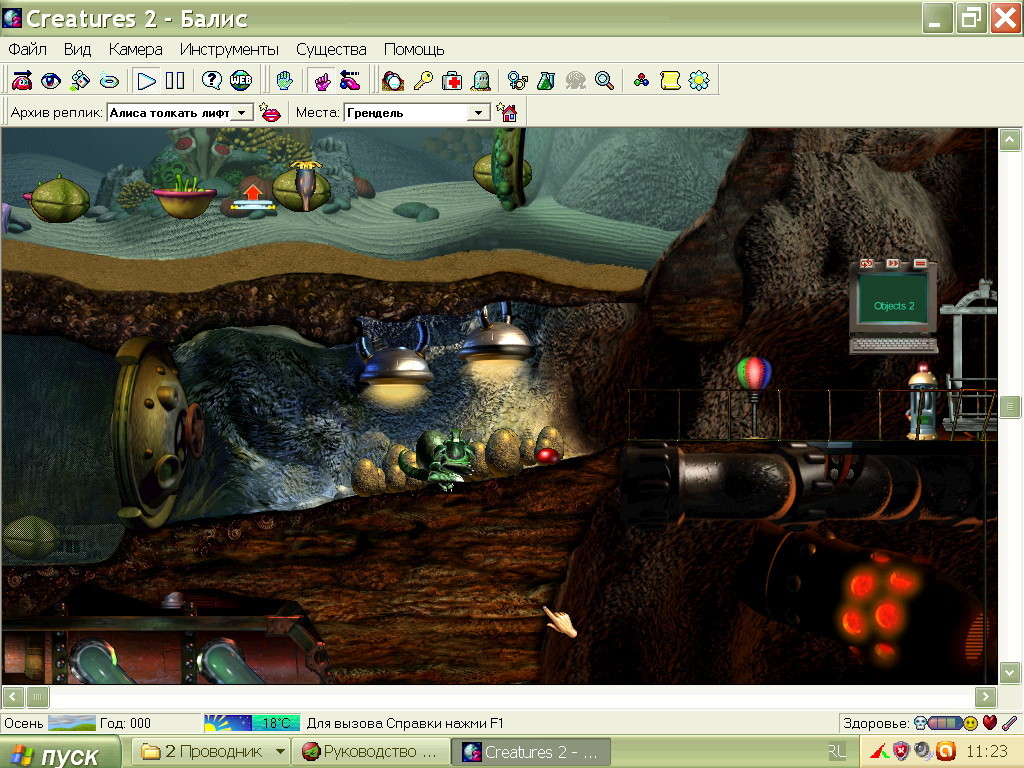The image size is (1024, 768).
Task: Click the halo ring icon in the toolbar
Action: pos(109,81)
